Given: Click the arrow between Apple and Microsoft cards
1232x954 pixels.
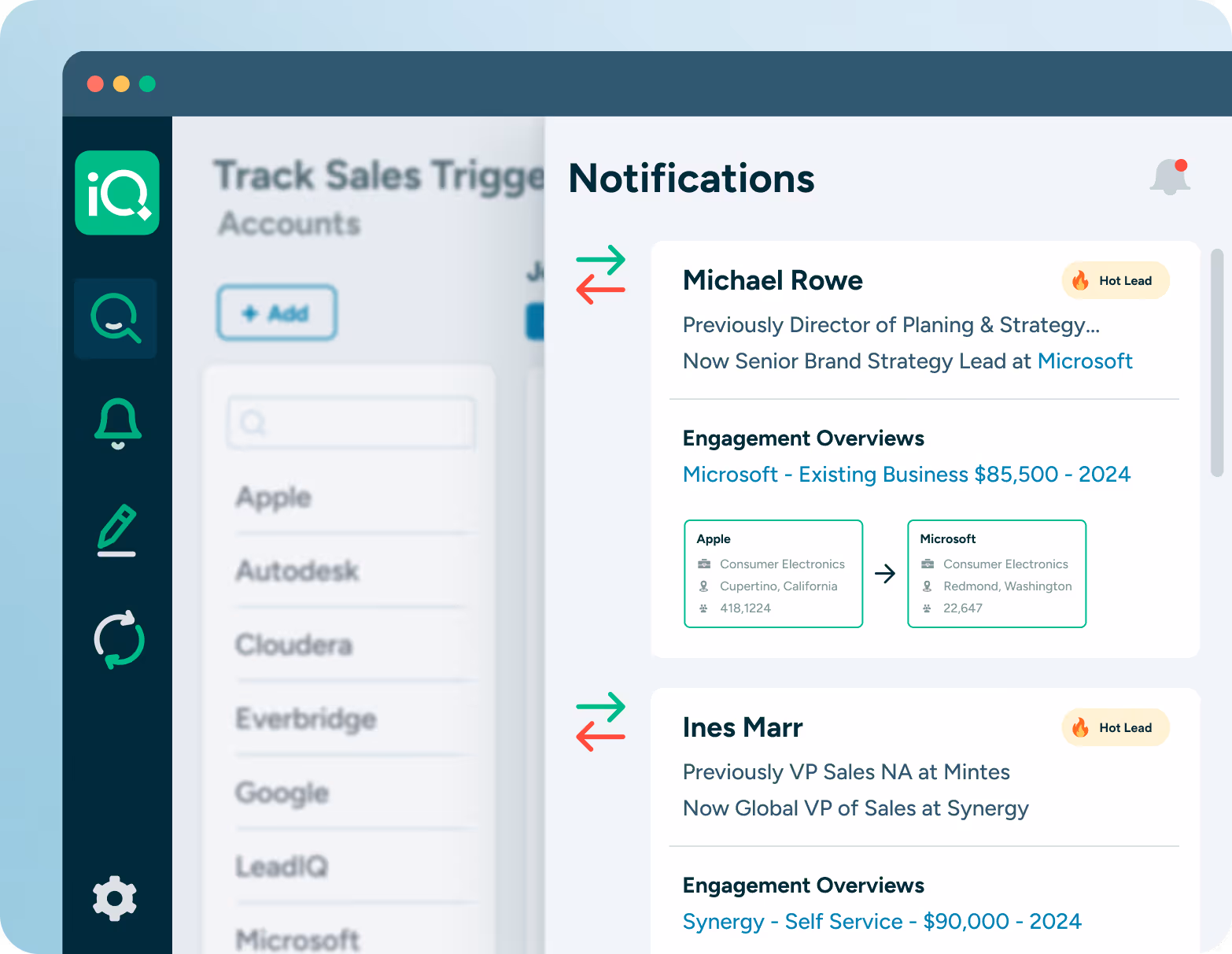Looking at the screenshot, I should pyautogui.click(x=885, y=574).
